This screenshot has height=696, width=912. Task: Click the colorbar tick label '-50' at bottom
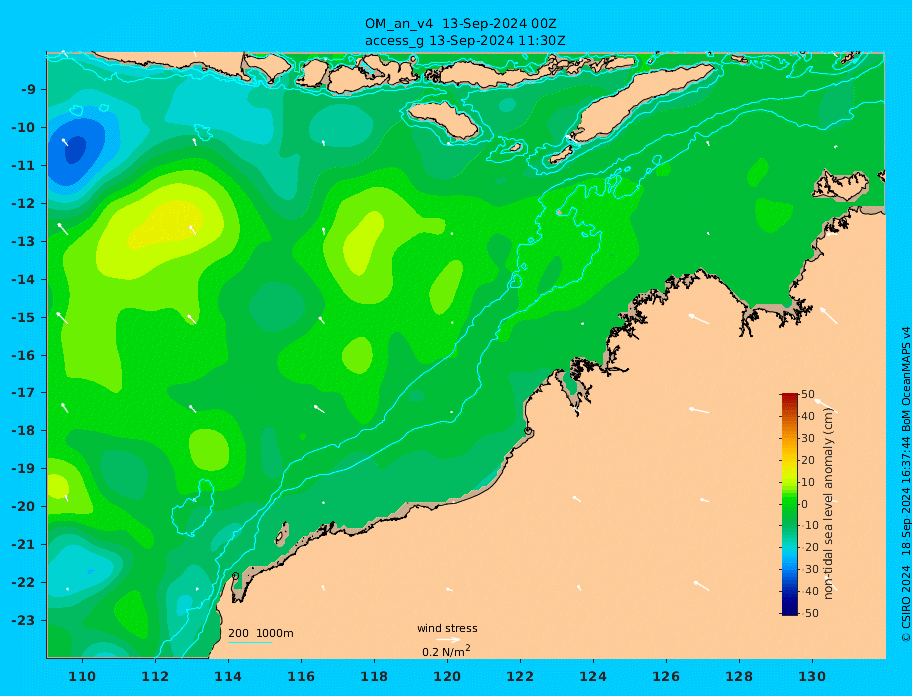(808, 613)
